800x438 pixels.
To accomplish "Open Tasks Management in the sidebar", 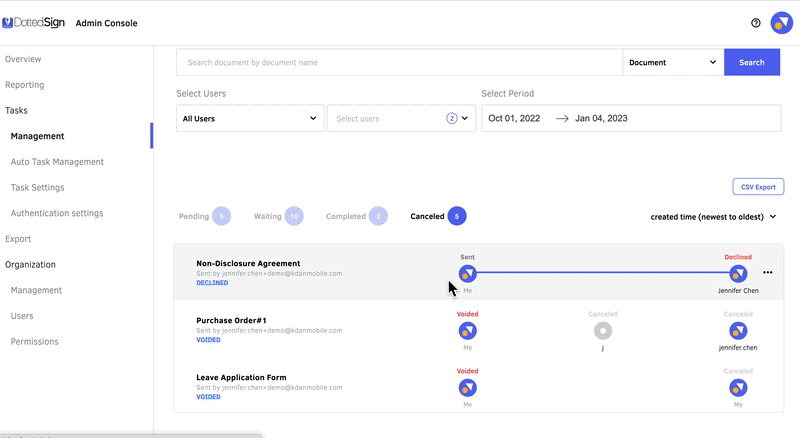I will (37, 136).
